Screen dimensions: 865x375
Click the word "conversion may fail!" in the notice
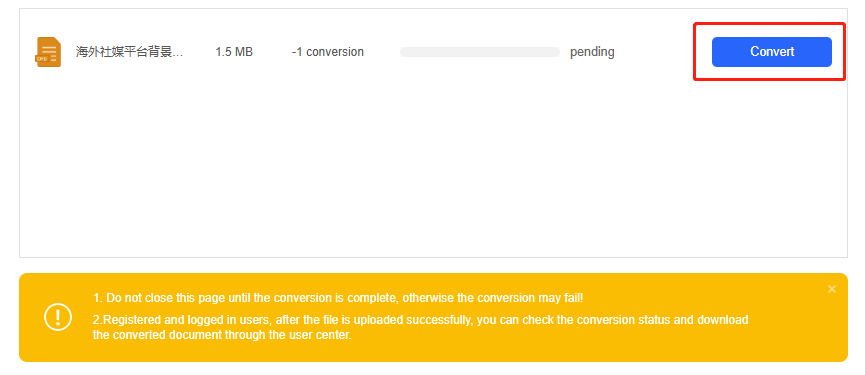coord(530,298)
